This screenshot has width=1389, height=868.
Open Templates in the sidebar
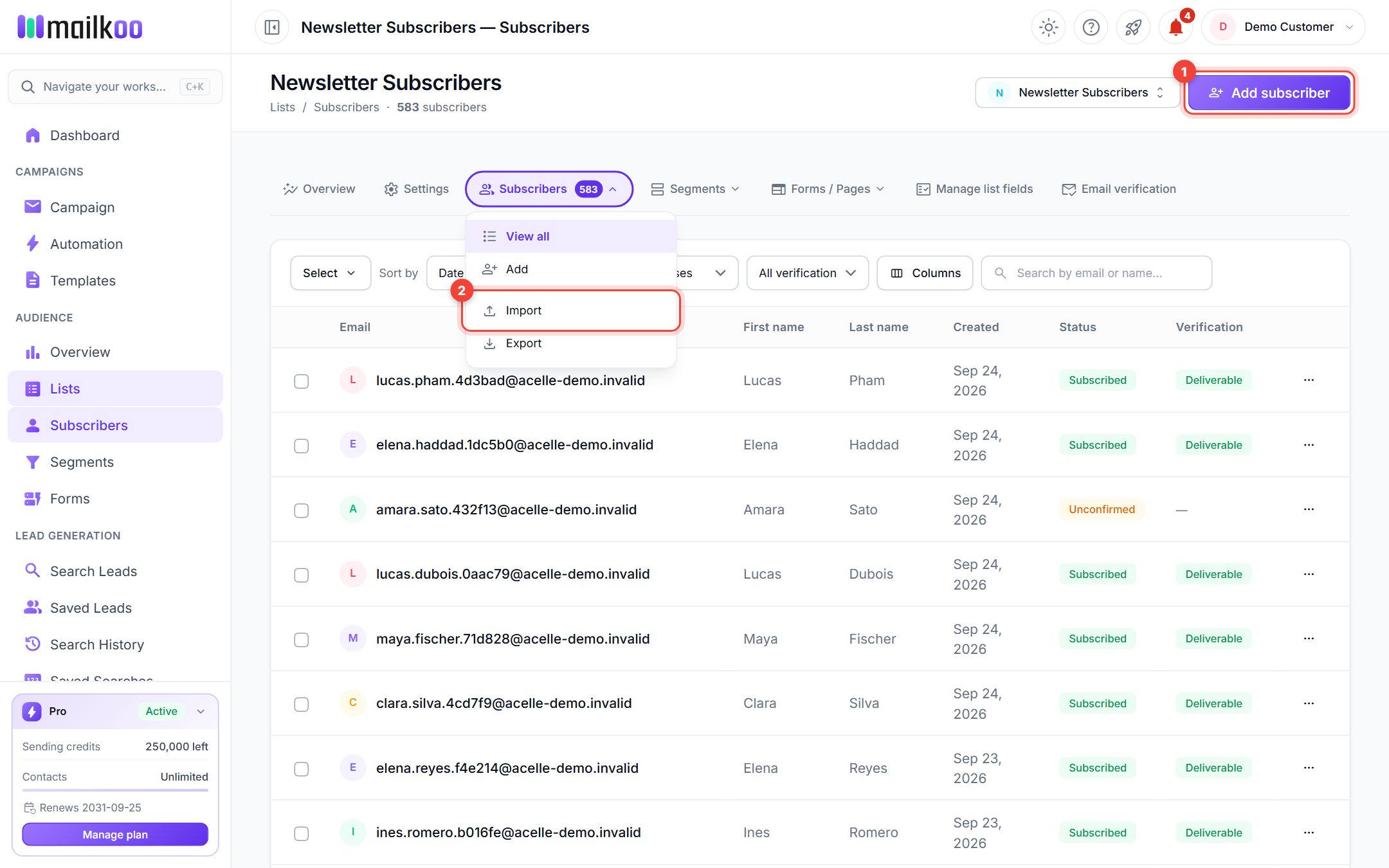(115, 280)
